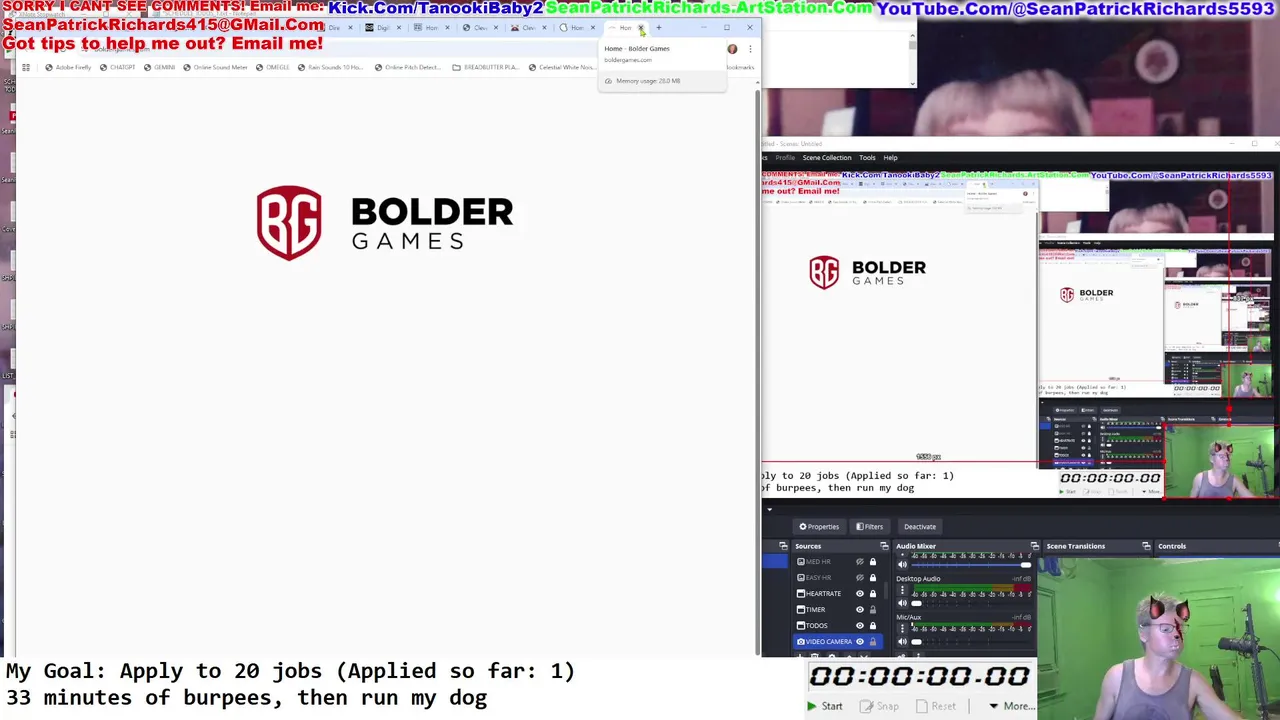The image size is (1280, 720).
Task: Open the Online Sound Meter bookmark
Action: coord(215,67)
